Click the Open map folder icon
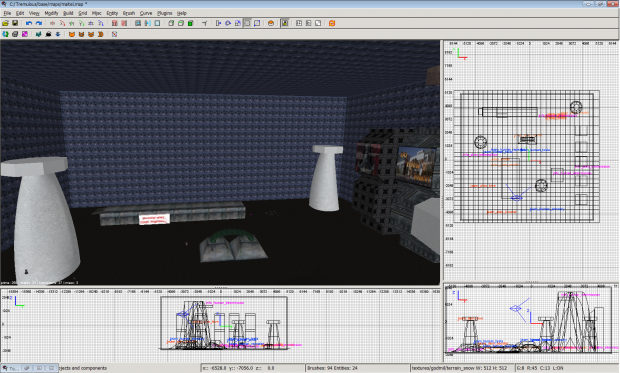This screenshot has height=373, width=620. click(x=6, y=23)
